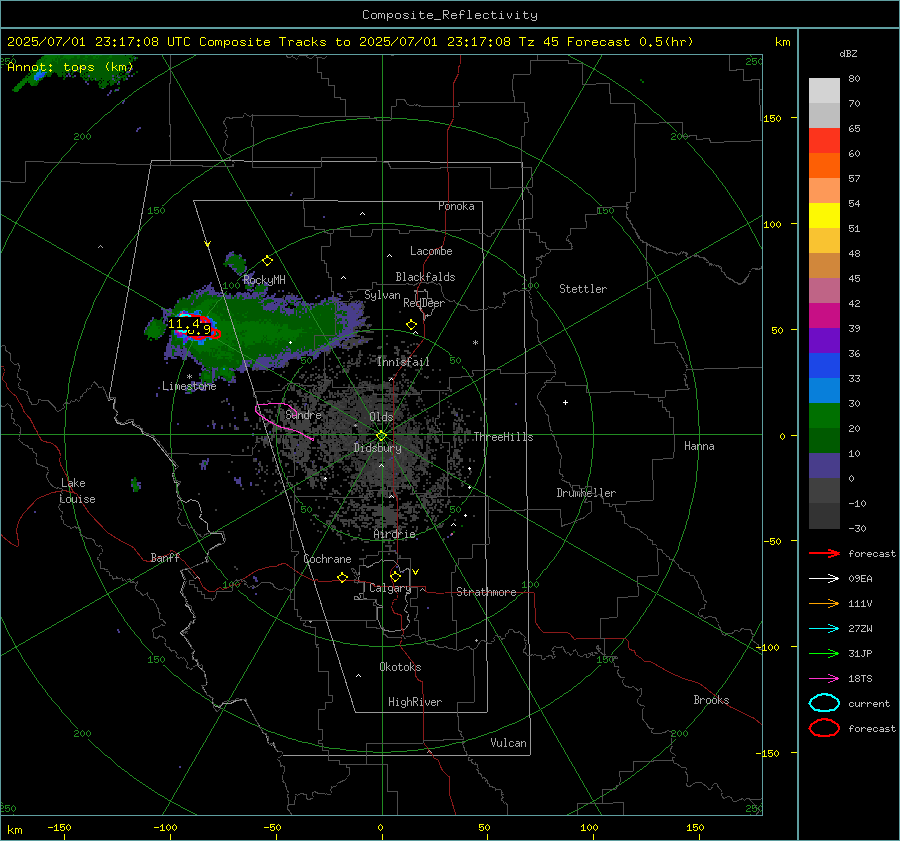
Task: Click the white 09EA track arrow
Action: (x=824, y=579)
